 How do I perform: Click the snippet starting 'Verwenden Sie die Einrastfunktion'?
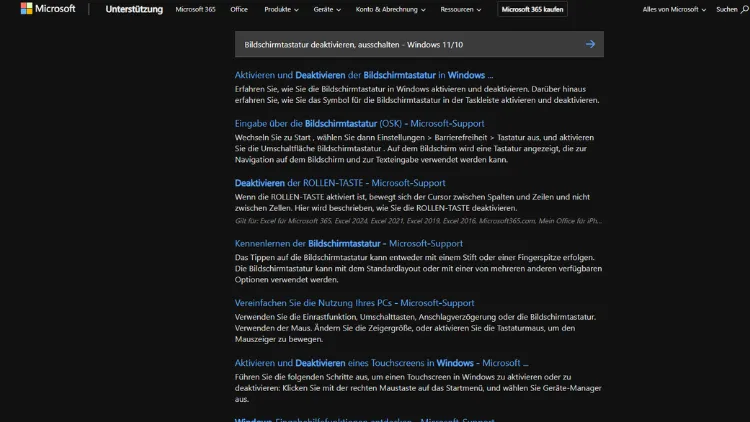pos(415,328)
